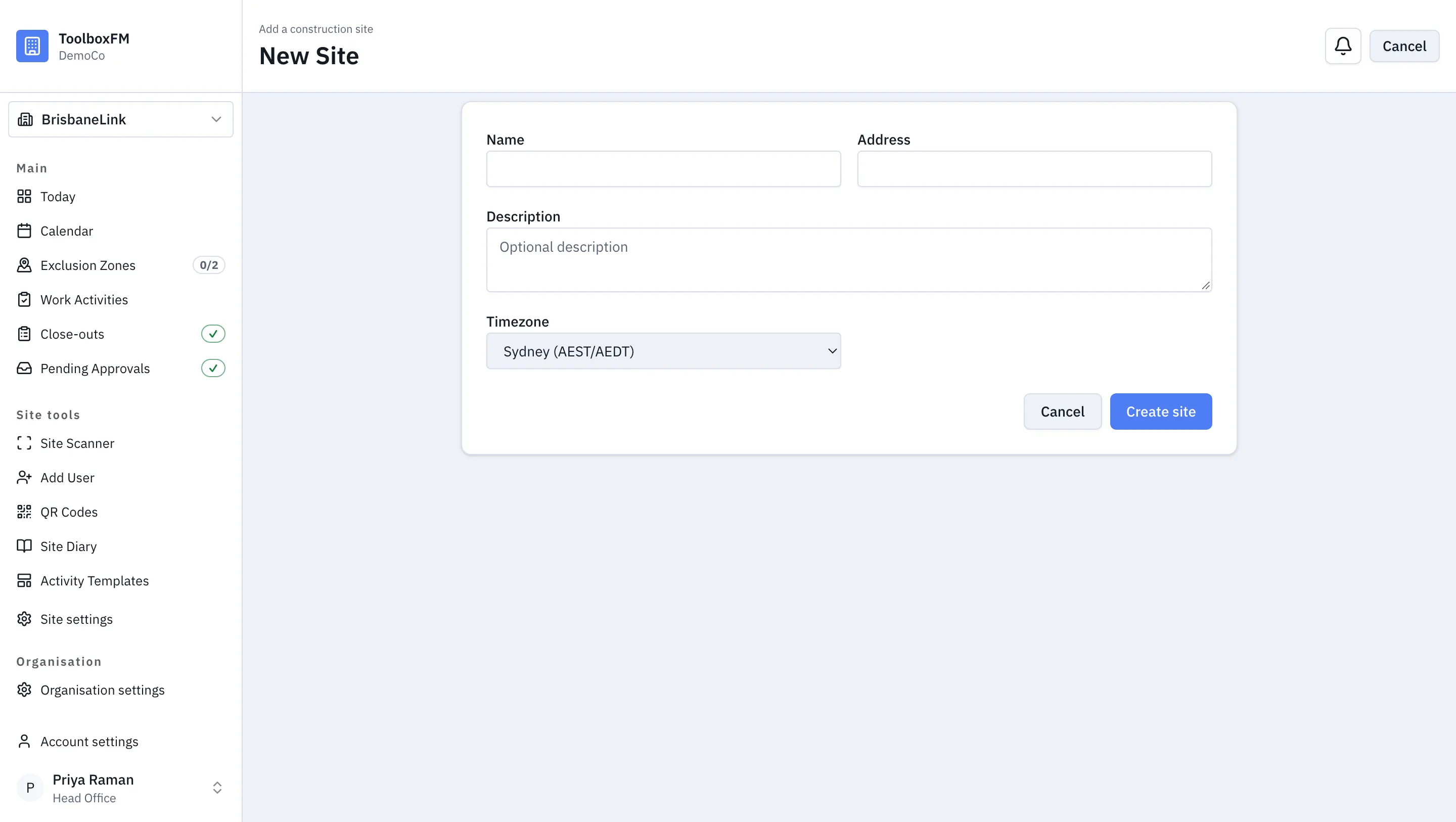Click the Close-outs clipboard list icon
Screen dimensions: 1456x822
24,334
